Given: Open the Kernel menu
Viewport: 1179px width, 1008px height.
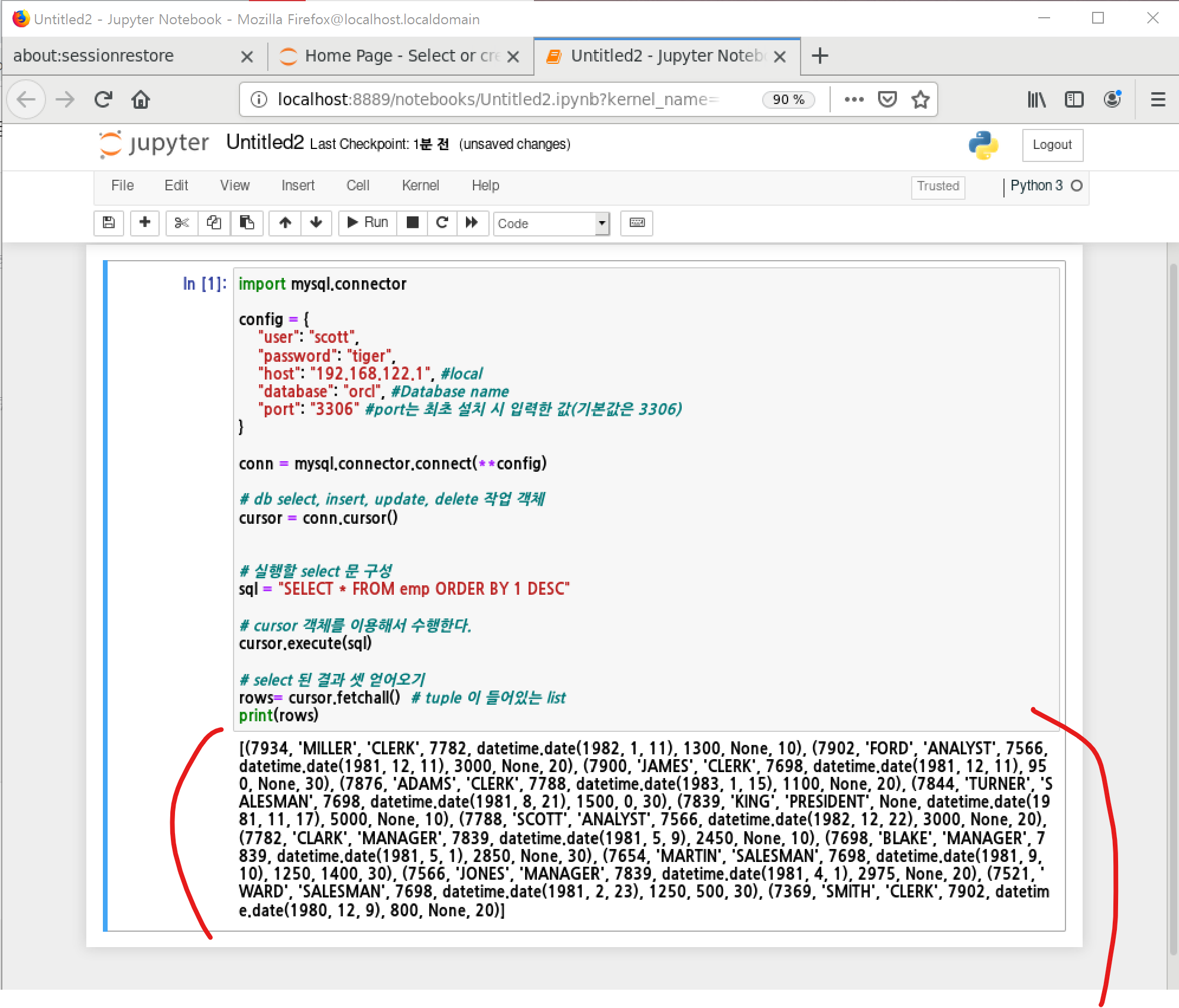Looking at the screenshot, I should pos(420,186).
